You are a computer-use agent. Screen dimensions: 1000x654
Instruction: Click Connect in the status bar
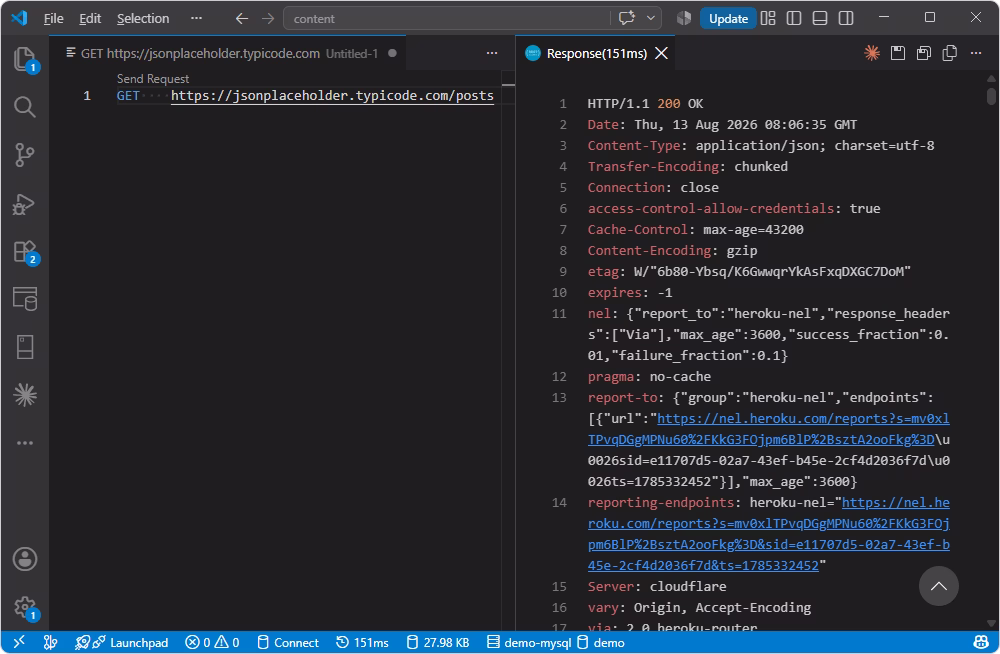[x=288, y=642]
